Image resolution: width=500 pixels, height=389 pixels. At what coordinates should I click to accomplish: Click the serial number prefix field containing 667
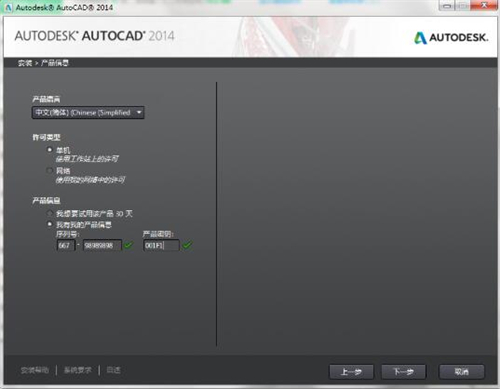(66, 246)
